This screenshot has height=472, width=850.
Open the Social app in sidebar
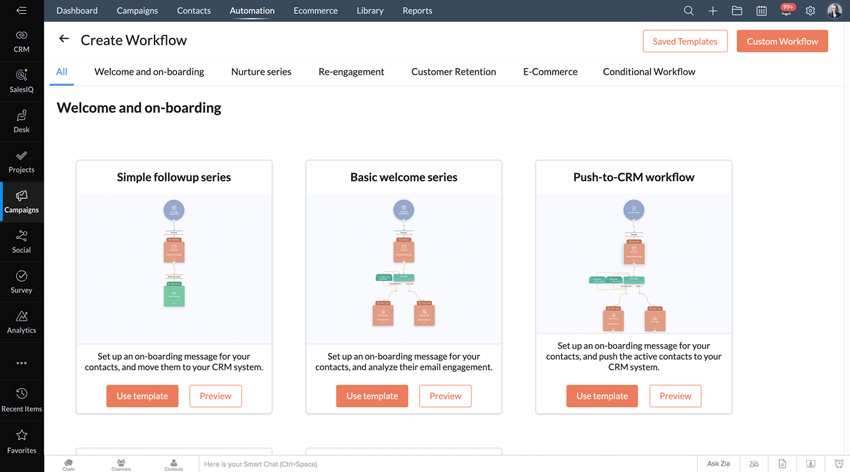pyautogui.click(x=21, y=241)
